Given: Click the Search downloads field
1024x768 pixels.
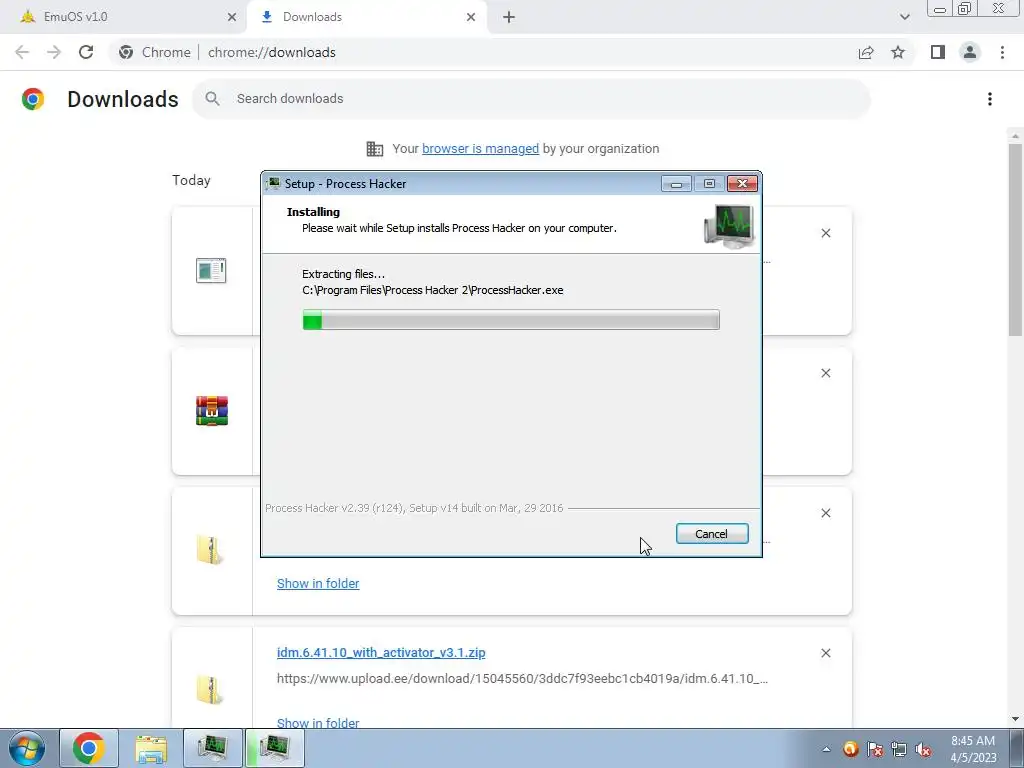Looking at the screenshot, I should tap(531, 99).
